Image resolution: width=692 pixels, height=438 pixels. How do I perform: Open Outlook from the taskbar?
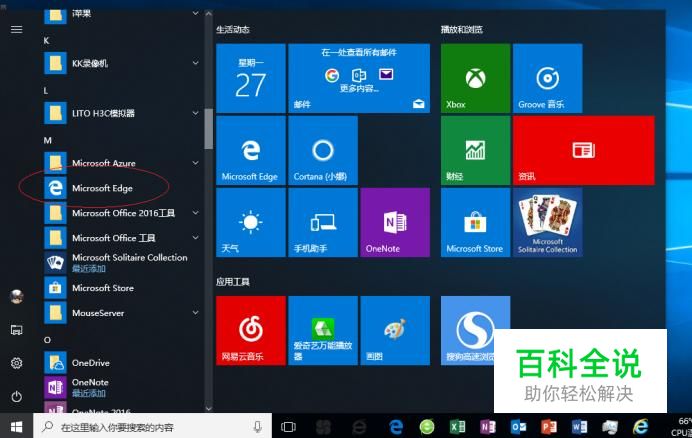[519, 427]
